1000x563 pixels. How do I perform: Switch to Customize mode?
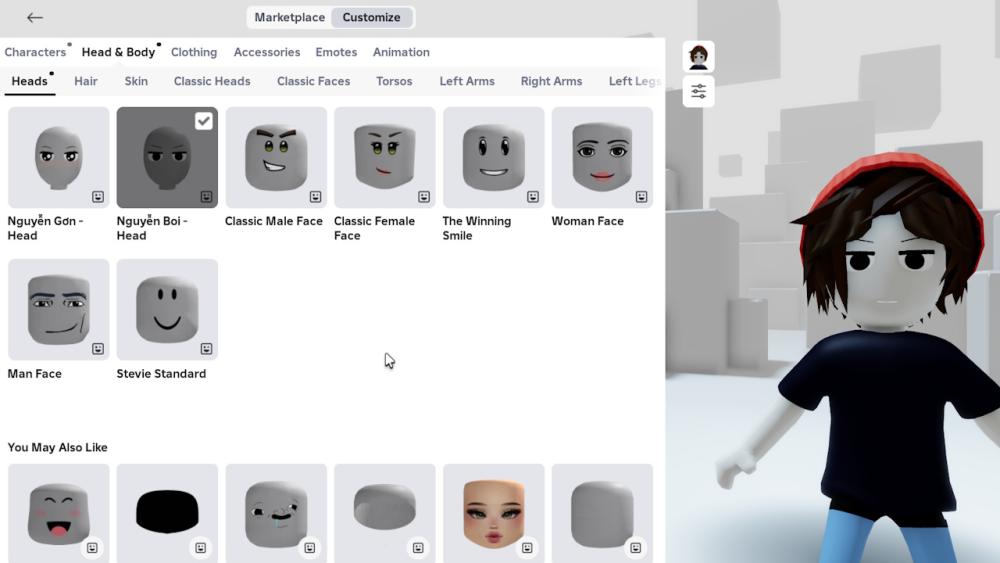tap(371, 17)
